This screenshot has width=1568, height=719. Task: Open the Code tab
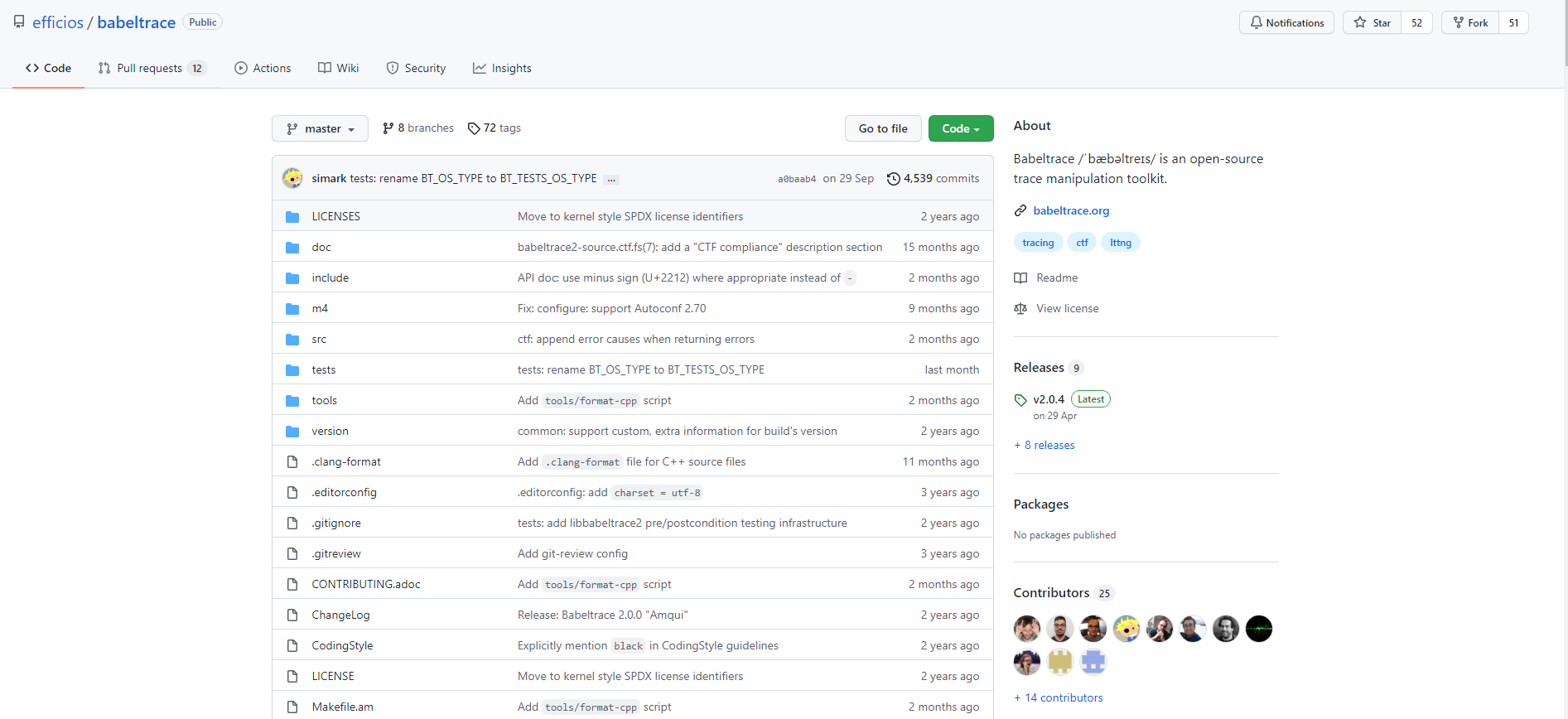(48, 68)
